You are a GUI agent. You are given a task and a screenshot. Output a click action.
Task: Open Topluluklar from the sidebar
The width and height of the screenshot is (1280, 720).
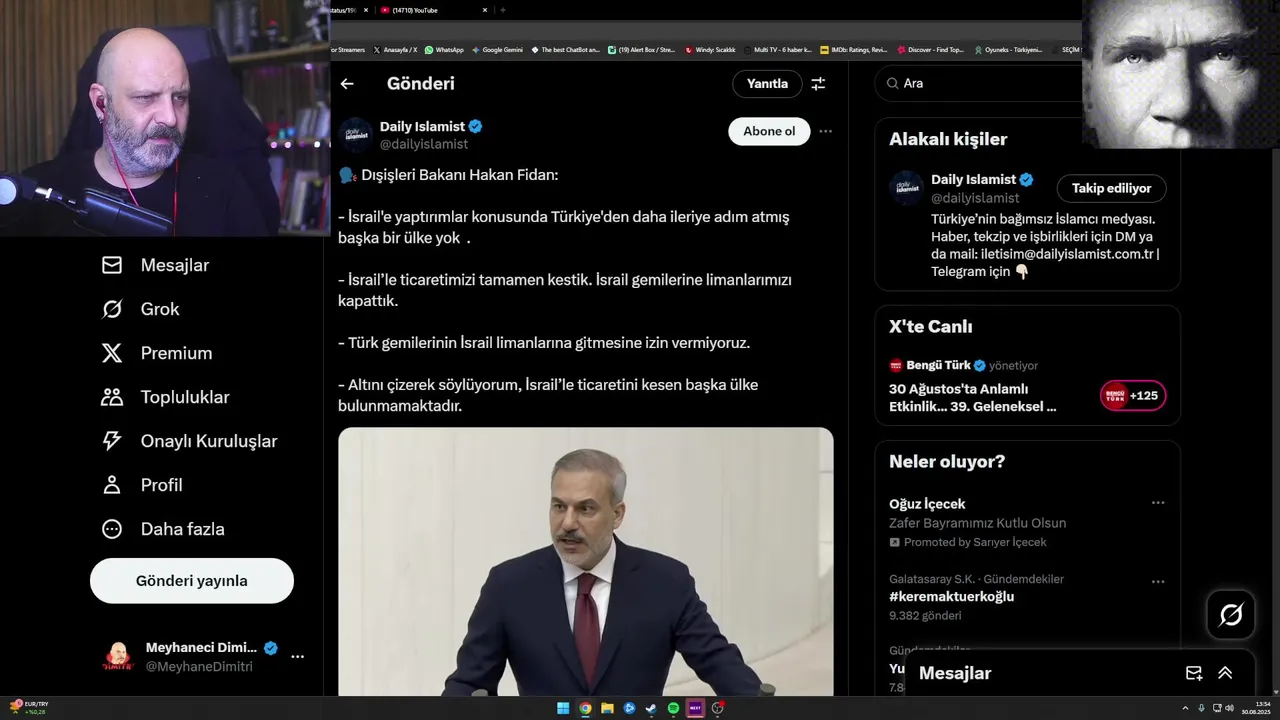[165, 397]
